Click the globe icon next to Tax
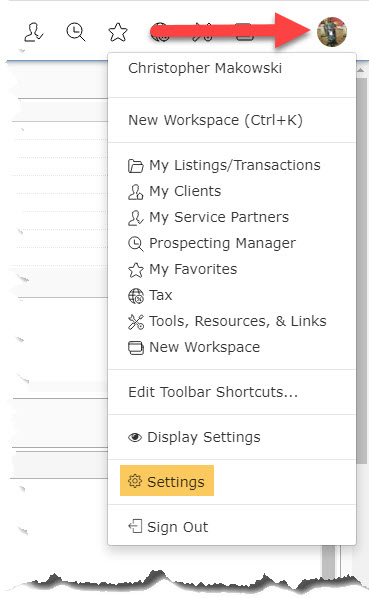The height and width of the screenshot is (598, 369). tap(136, 296)
